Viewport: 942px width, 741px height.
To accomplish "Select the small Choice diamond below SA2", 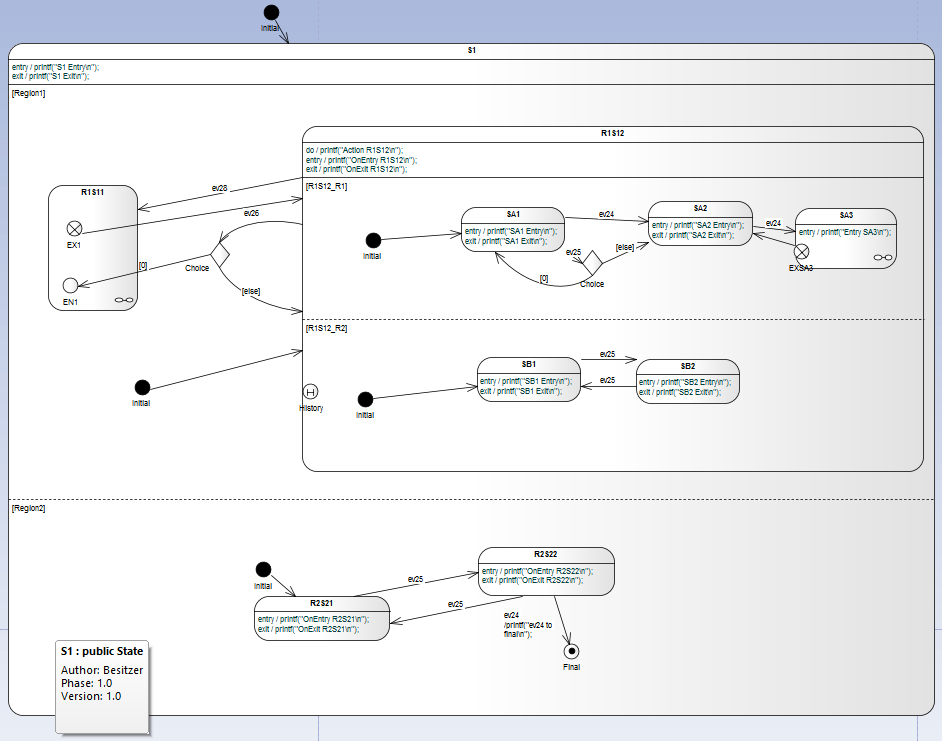I will point(592,263).
